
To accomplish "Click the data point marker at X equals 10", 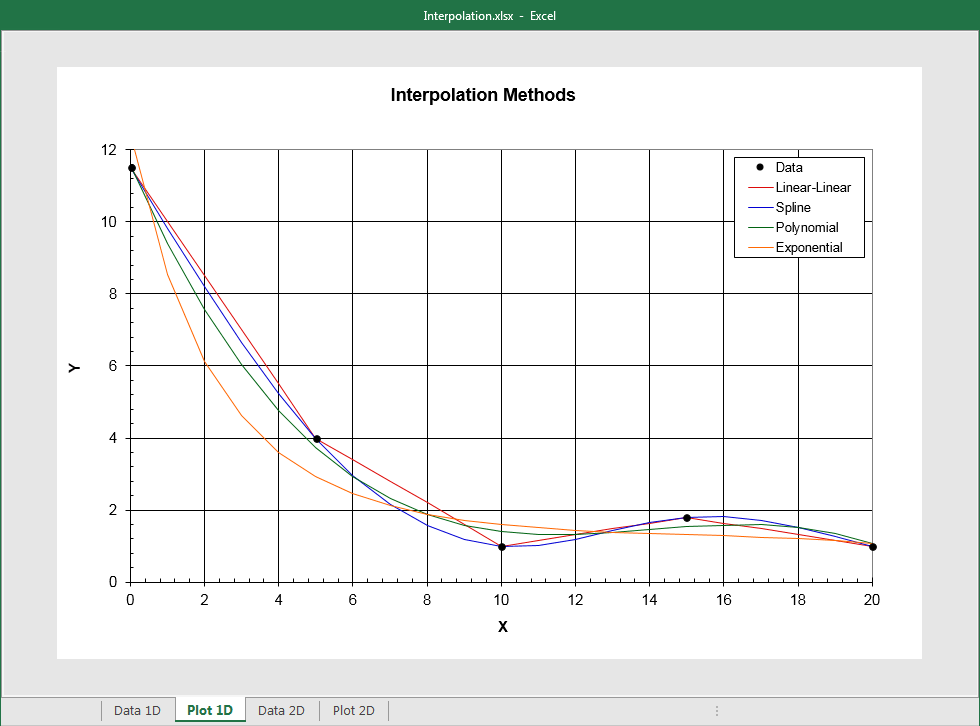I will [501, 546].
